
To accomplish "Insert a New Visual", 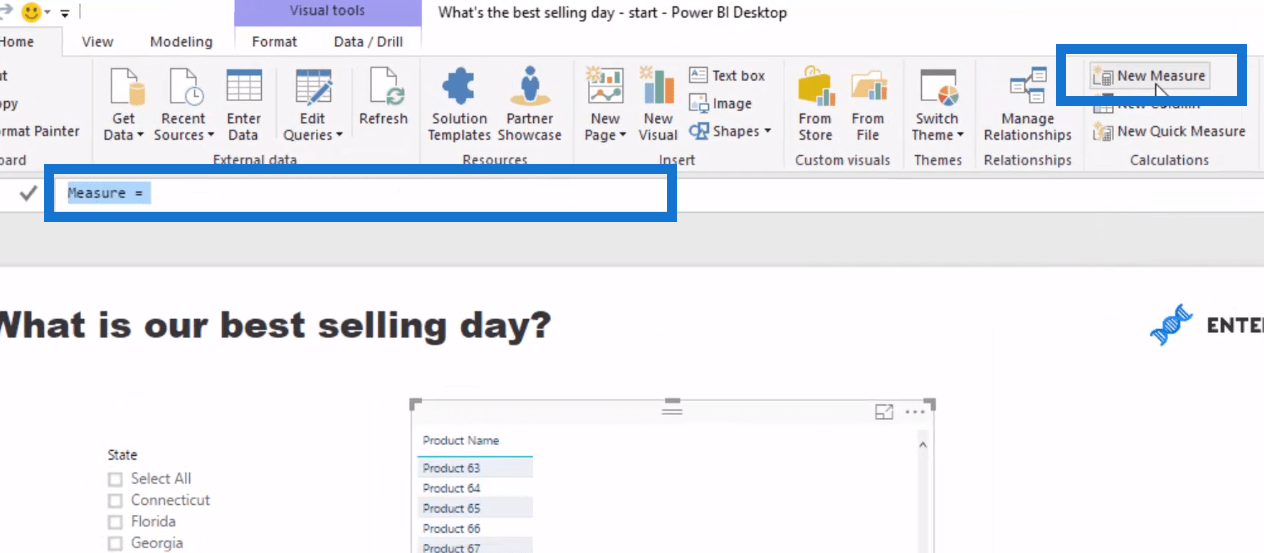I will click(x=658, y=105).
